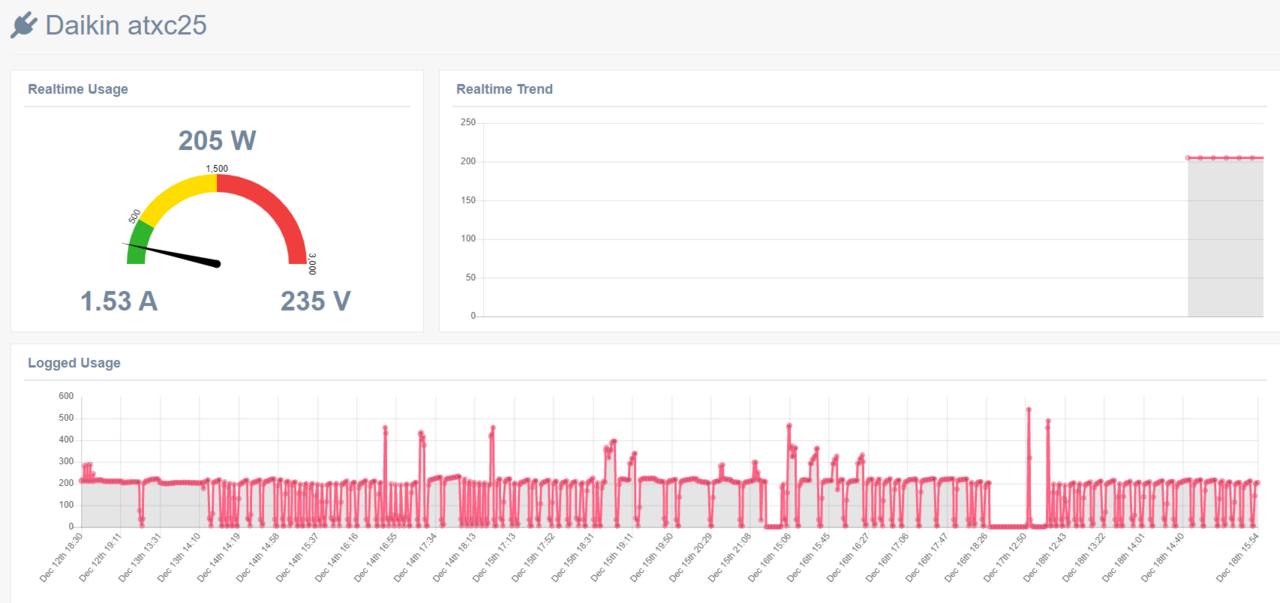This screenshot has height=603, width=1280.
Task: Click the 300 label on Logged Usage axis
Action: pos(66,461)
